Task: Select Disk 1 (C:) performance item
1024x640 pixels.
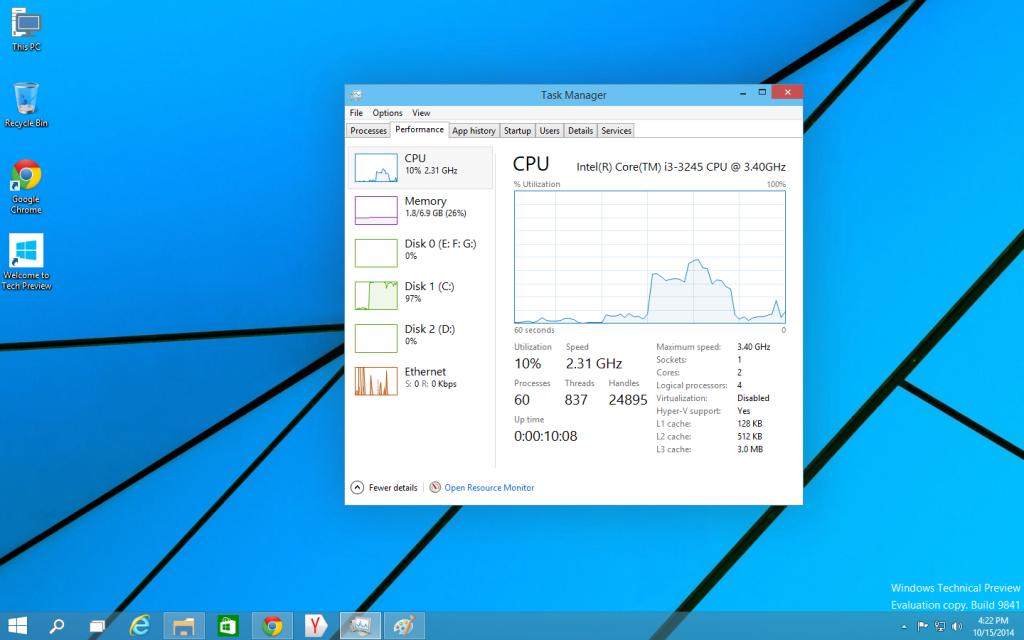Action: tap(420, 294)
